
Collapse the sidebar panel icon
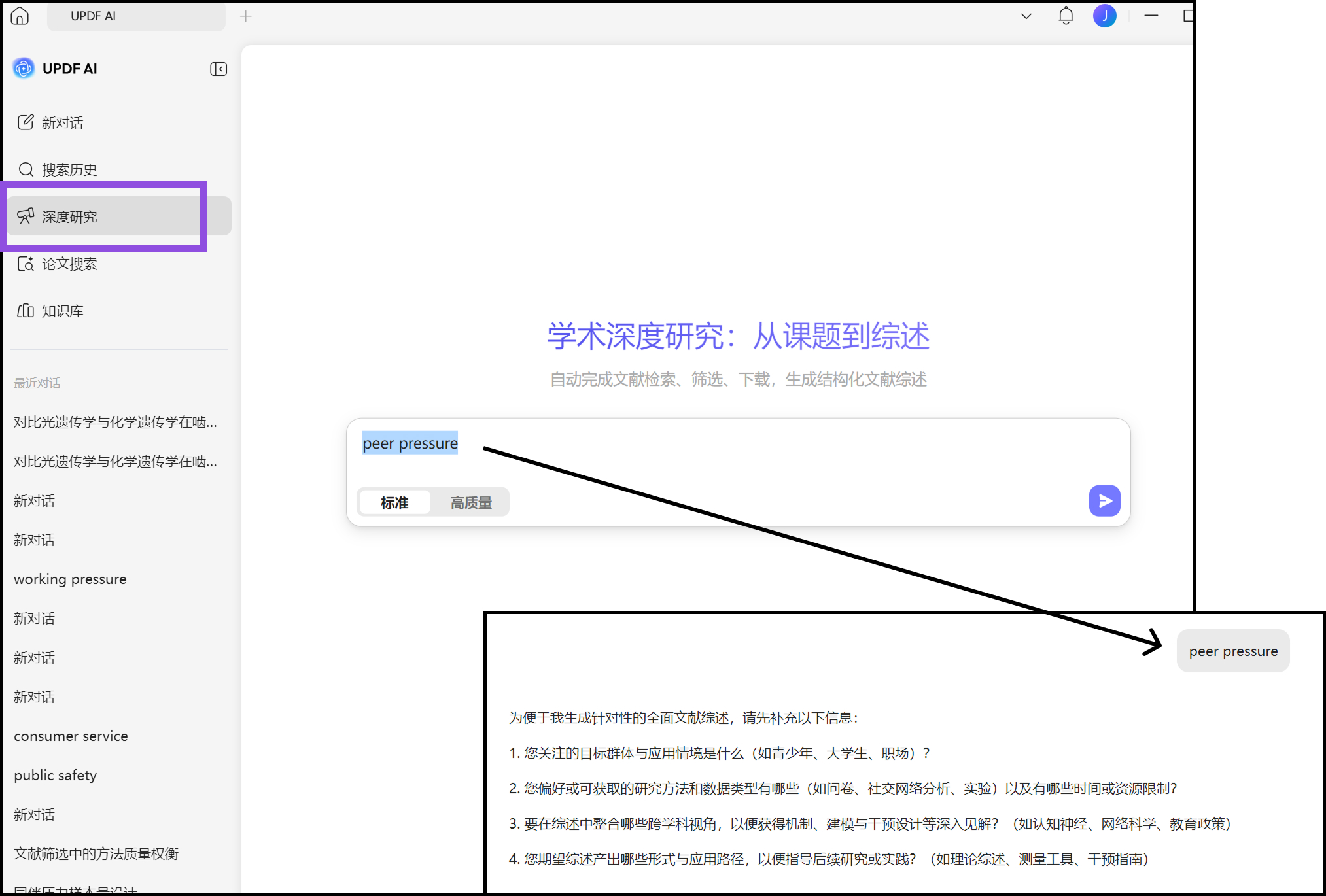click(218, 69)
